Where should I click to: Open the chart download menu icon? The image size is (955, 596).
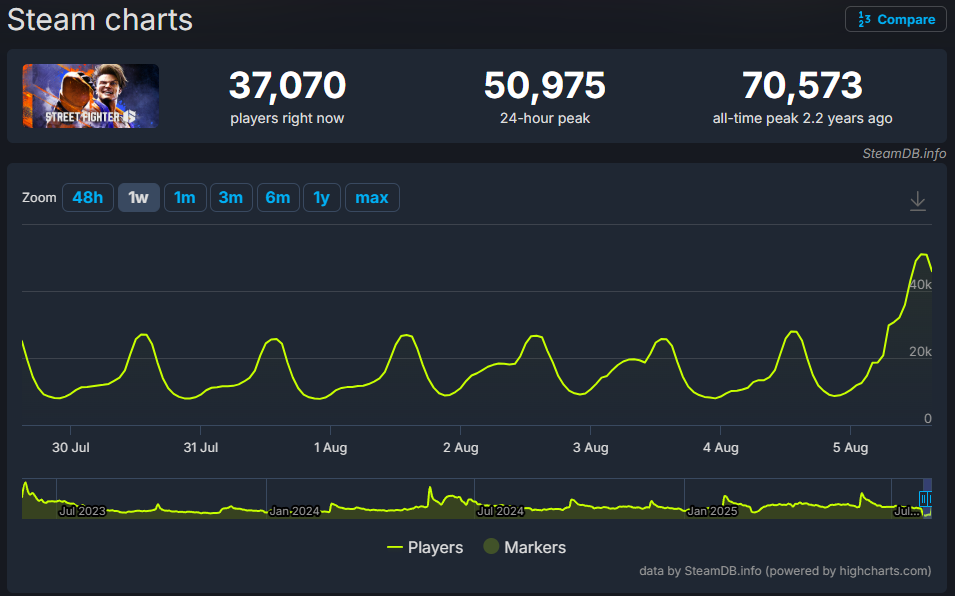[x=917, y=200]
